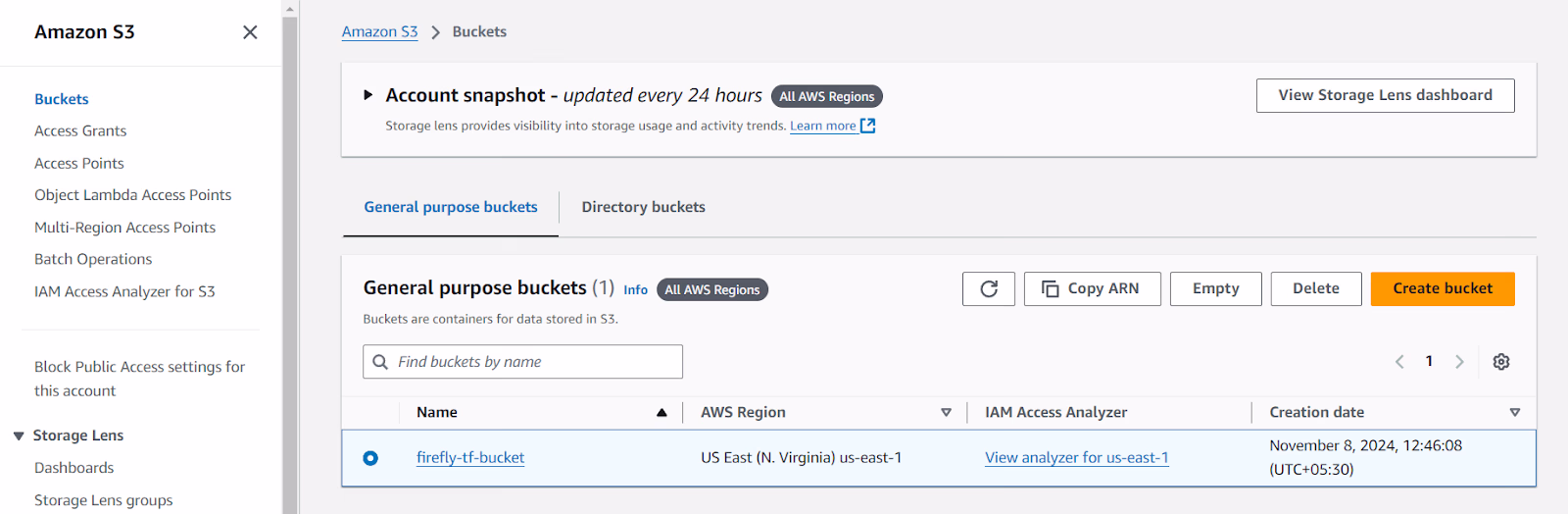Click the US East (N. Virginia) us-east-1 cell
Image resolution: width=1568 pixels, height=514 pixels.
click(x=802, y=457)
